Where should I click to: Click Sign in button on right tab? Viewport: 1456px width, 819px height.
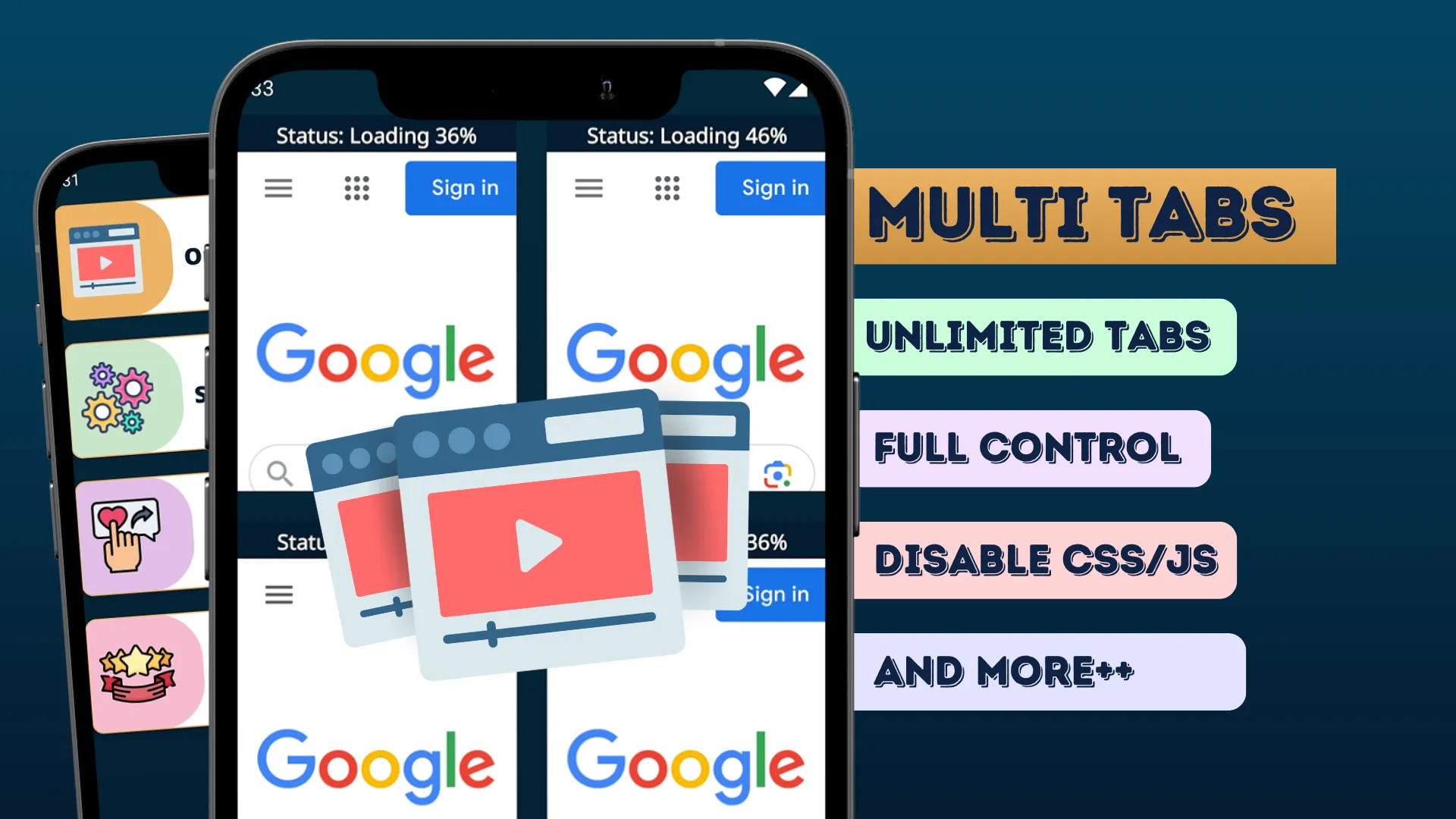tap(775, 186)
